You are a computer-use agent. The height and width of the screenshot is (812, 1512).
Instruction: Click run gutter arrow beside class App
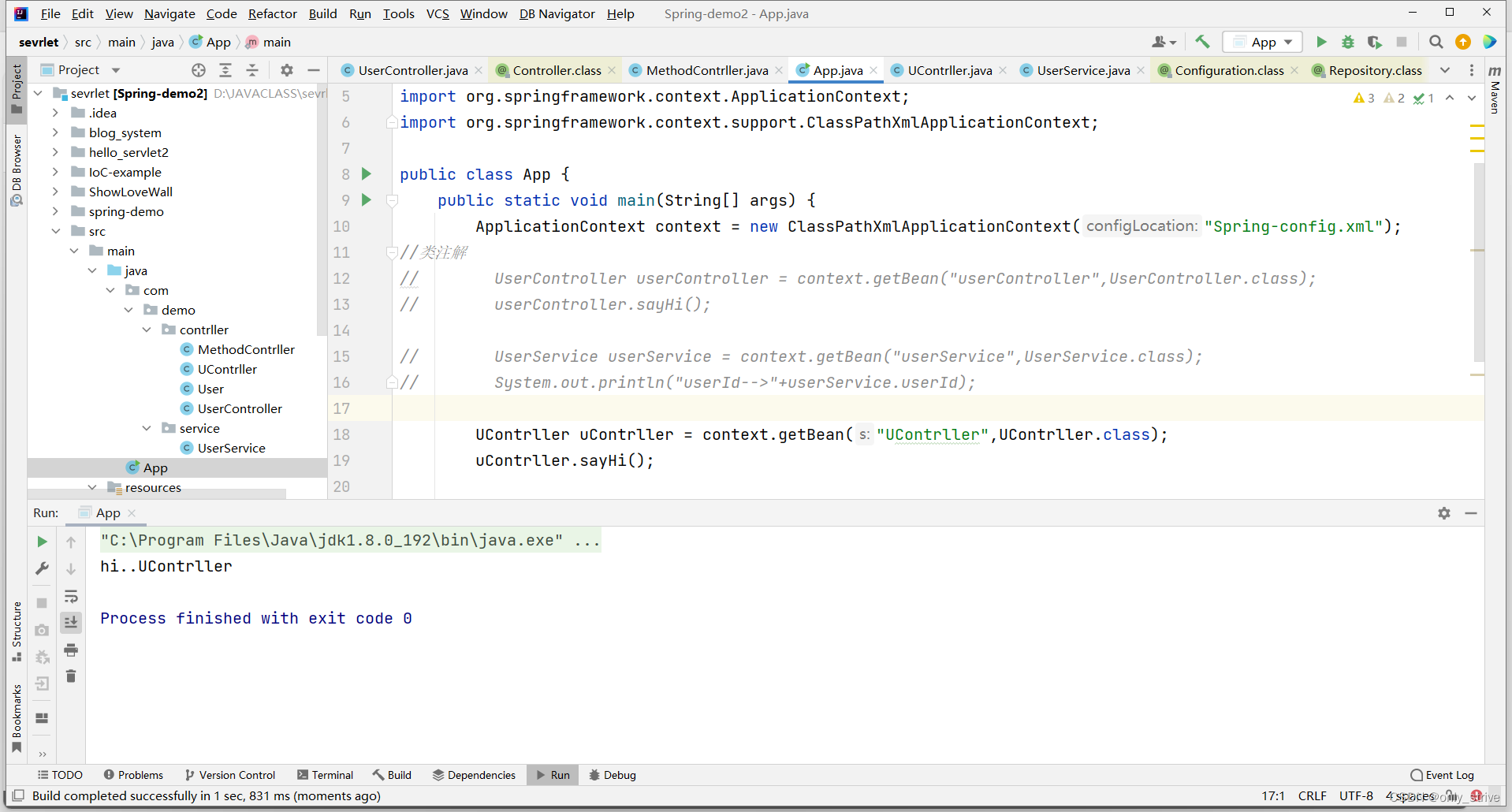pyautogui.click(x=366, y=173)
